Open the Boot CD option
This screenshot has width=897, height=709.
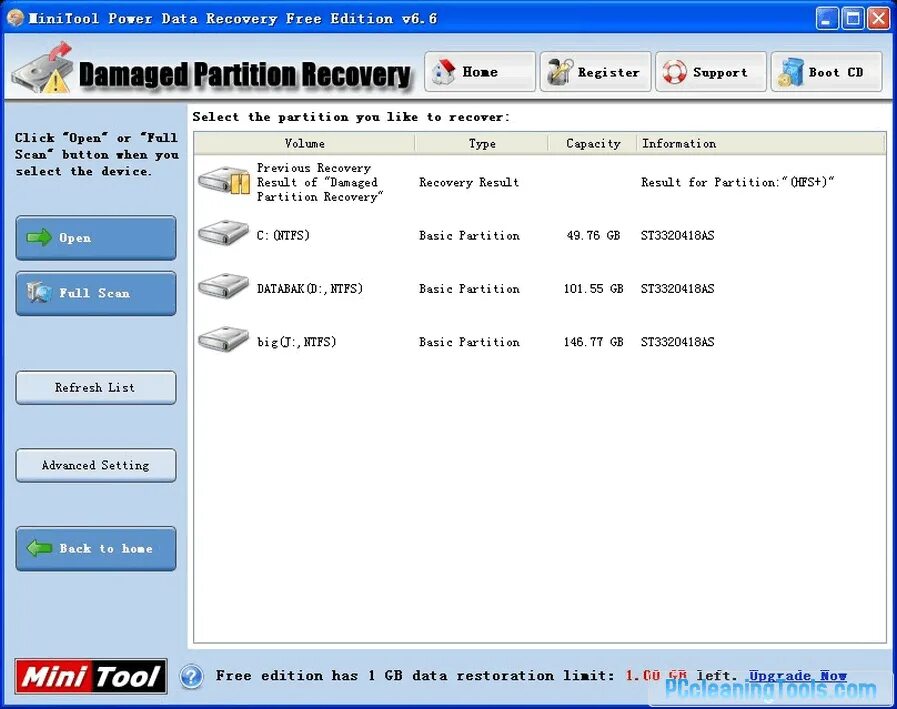click(826, 72)
